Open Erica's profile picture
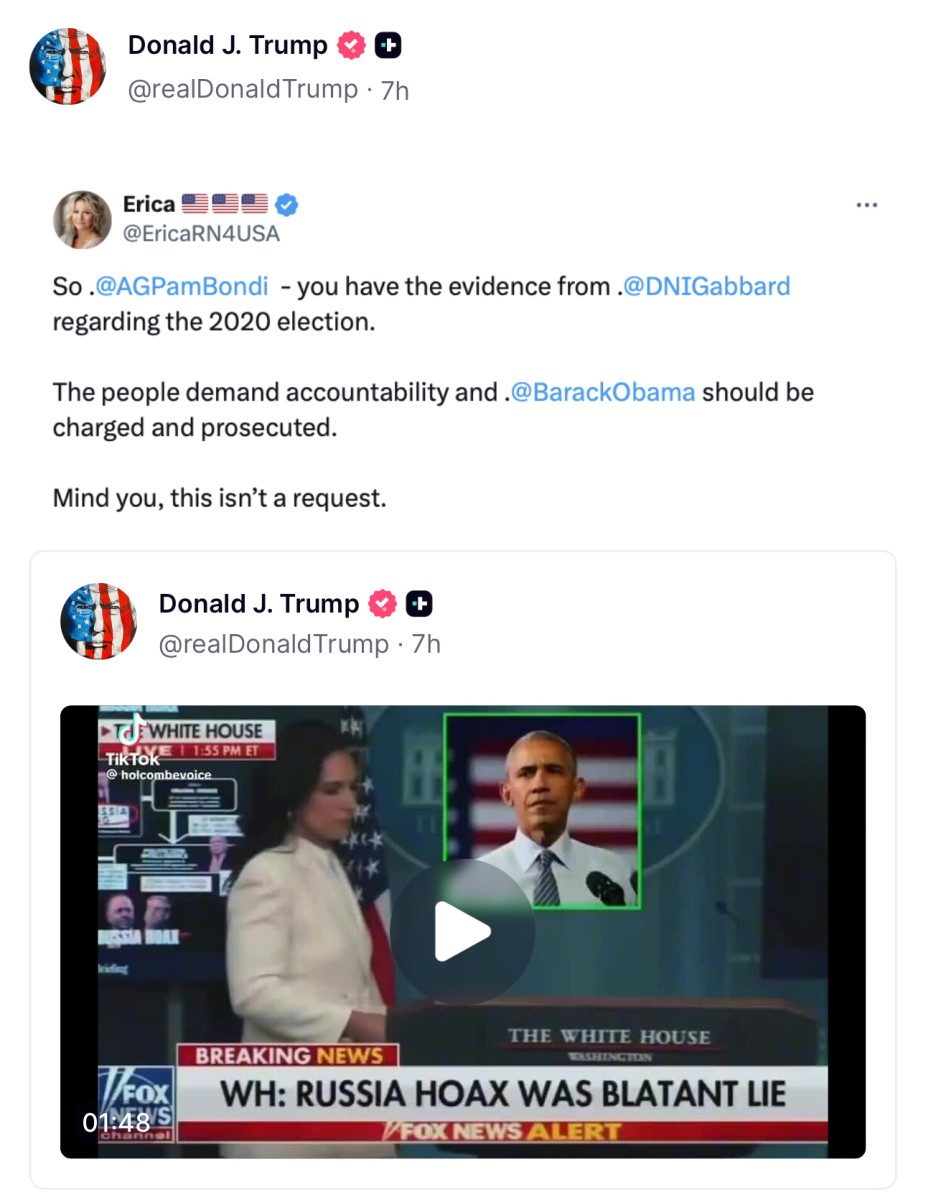 [82, 218]
